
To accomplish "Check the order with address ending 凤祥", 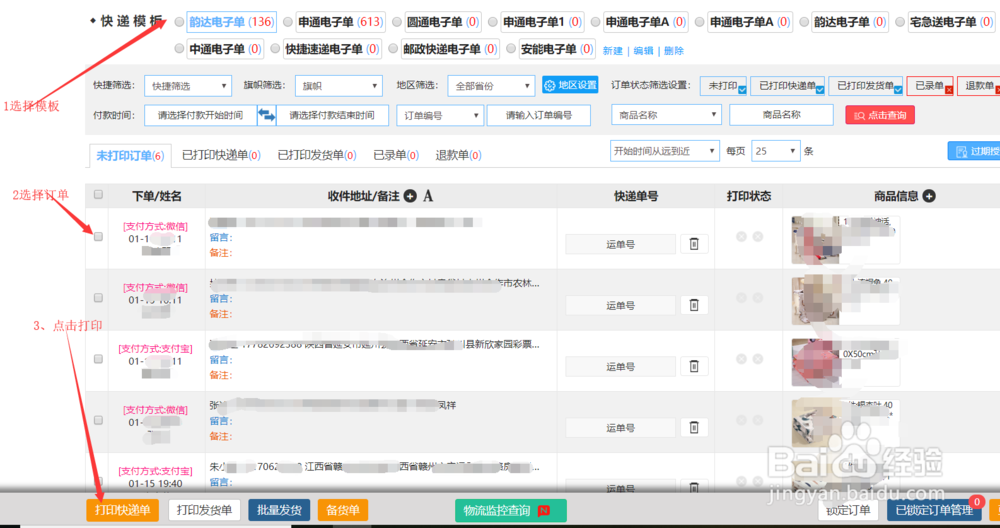I will pos(98,420).
